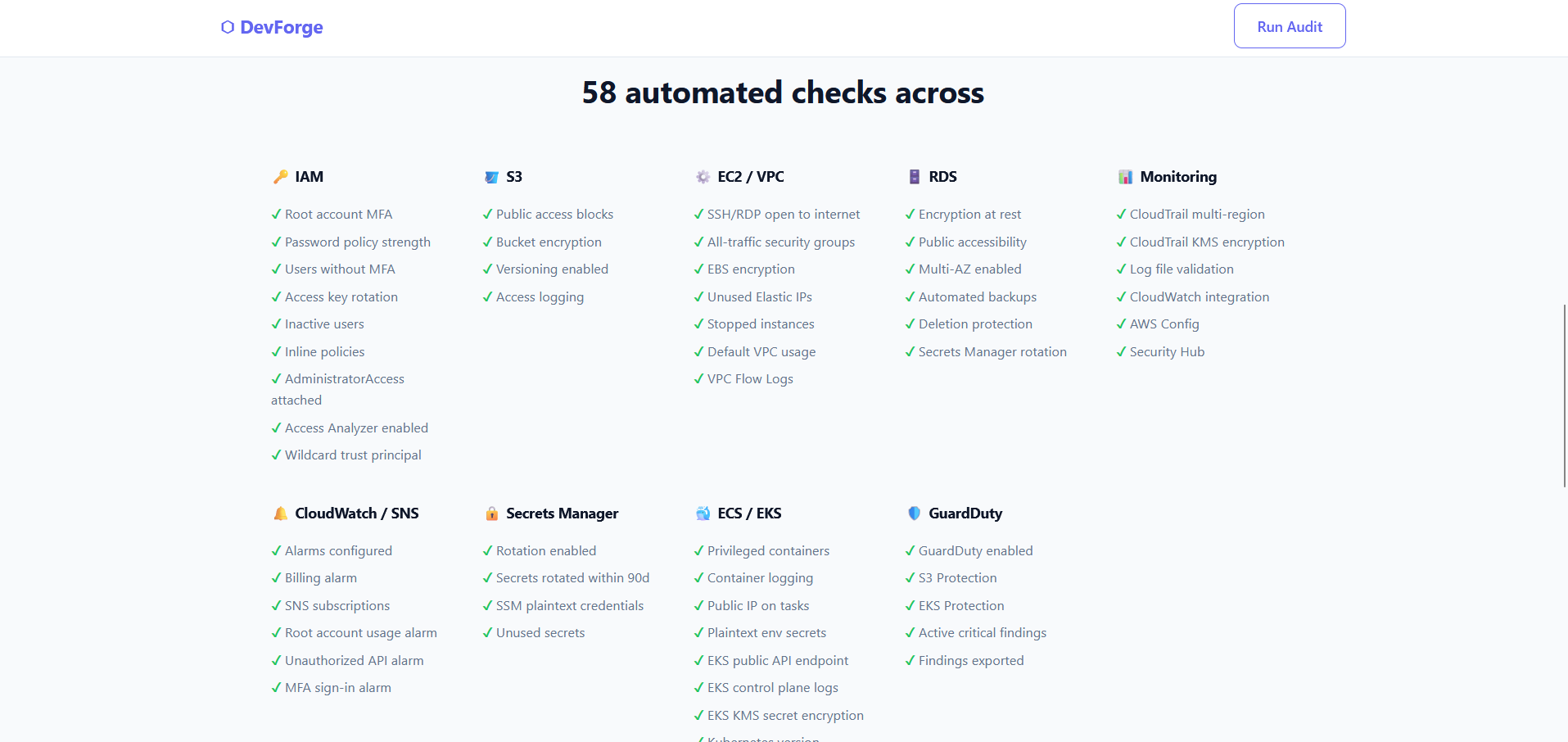Toggle the GuardDuty enabled check
1568x742 pixels.
pyautogui.click(x=975, y=550)
